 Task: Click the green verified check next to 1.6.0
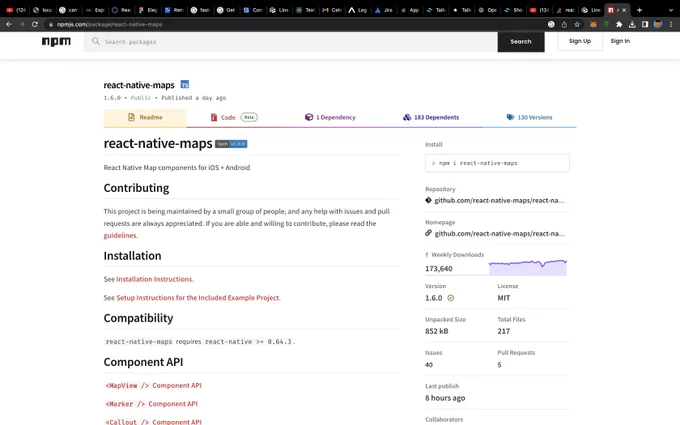point(451,298)
